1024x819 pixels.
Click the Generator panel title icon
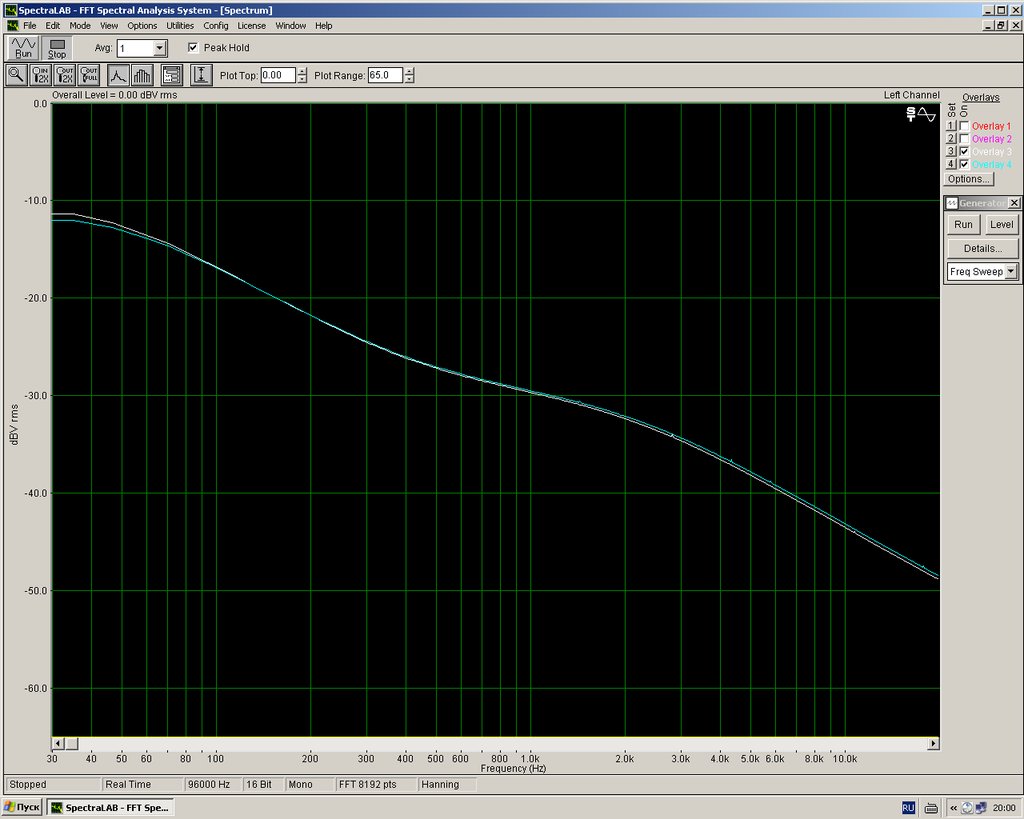952,203
